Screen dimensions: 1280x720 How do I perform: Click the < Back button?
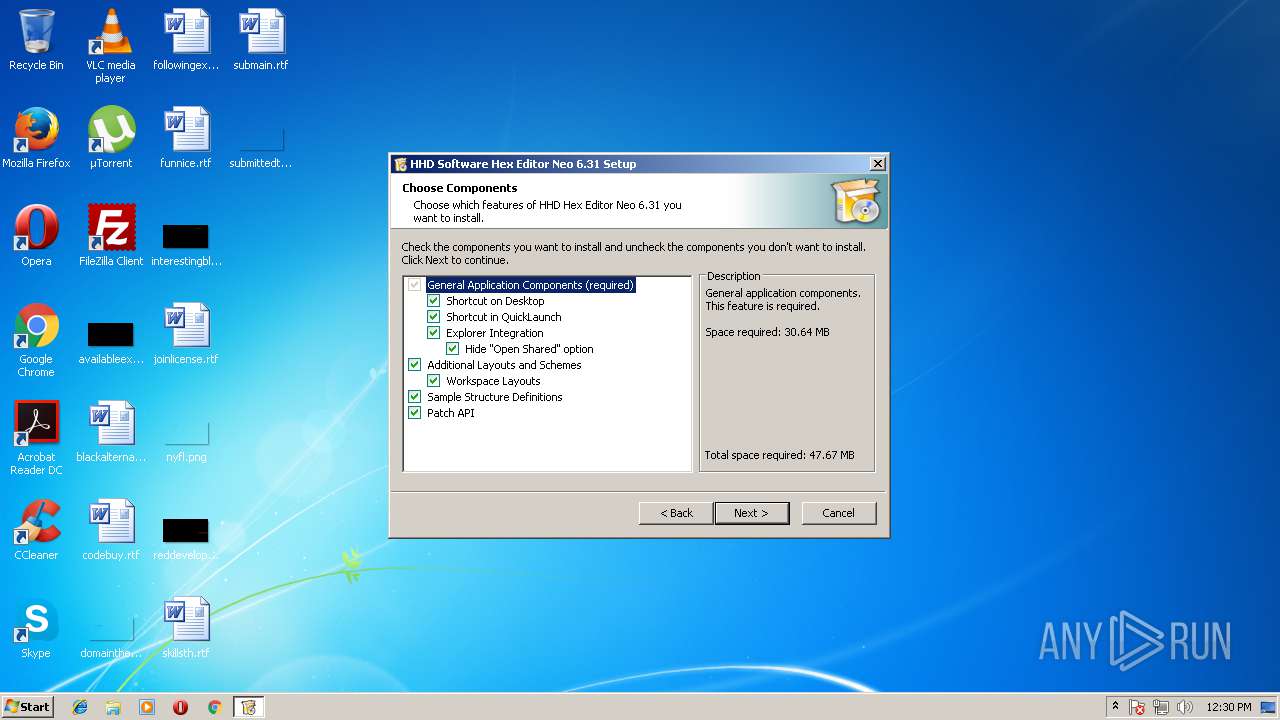coord(676,513)
